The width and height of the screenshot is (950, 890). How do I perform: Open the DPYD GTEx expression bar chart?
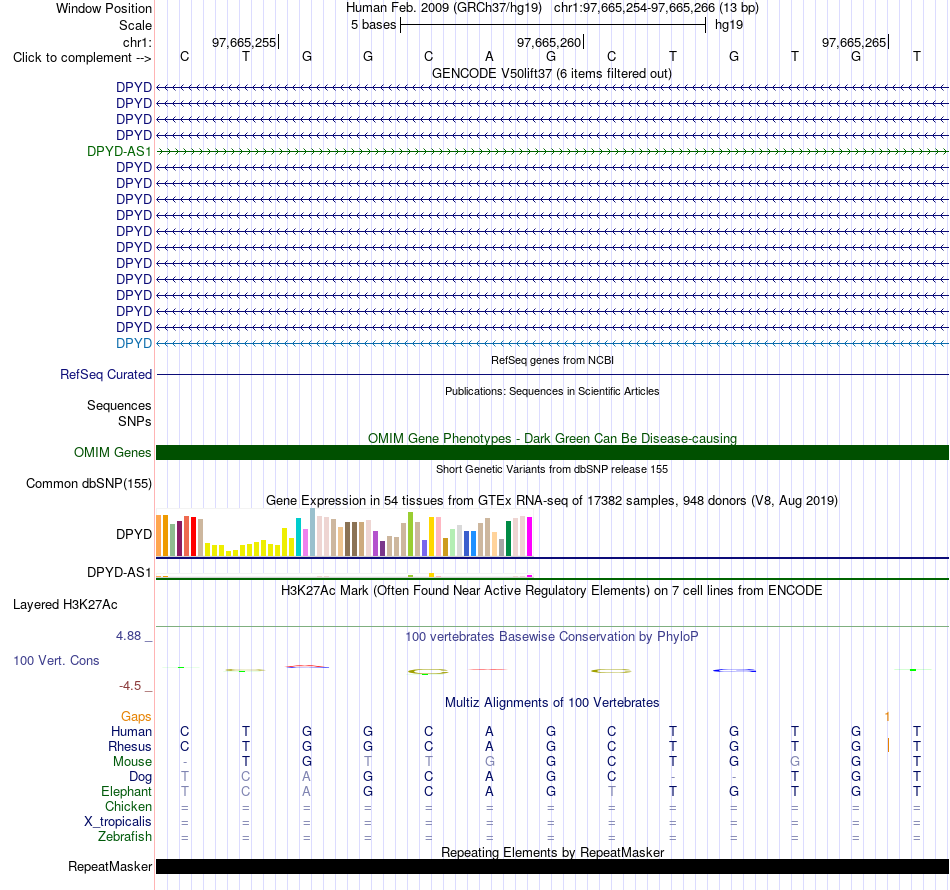(x=344, y=533)
